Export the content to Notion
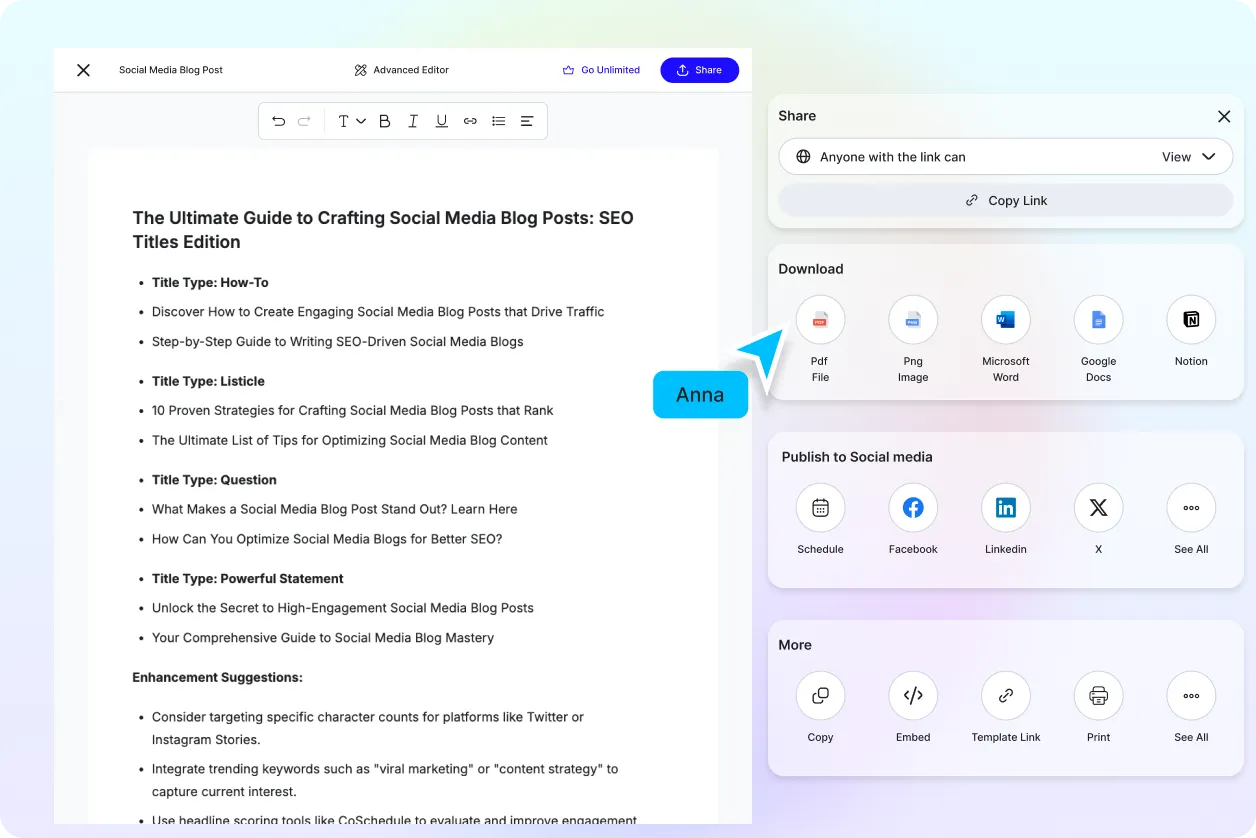 1190,319
